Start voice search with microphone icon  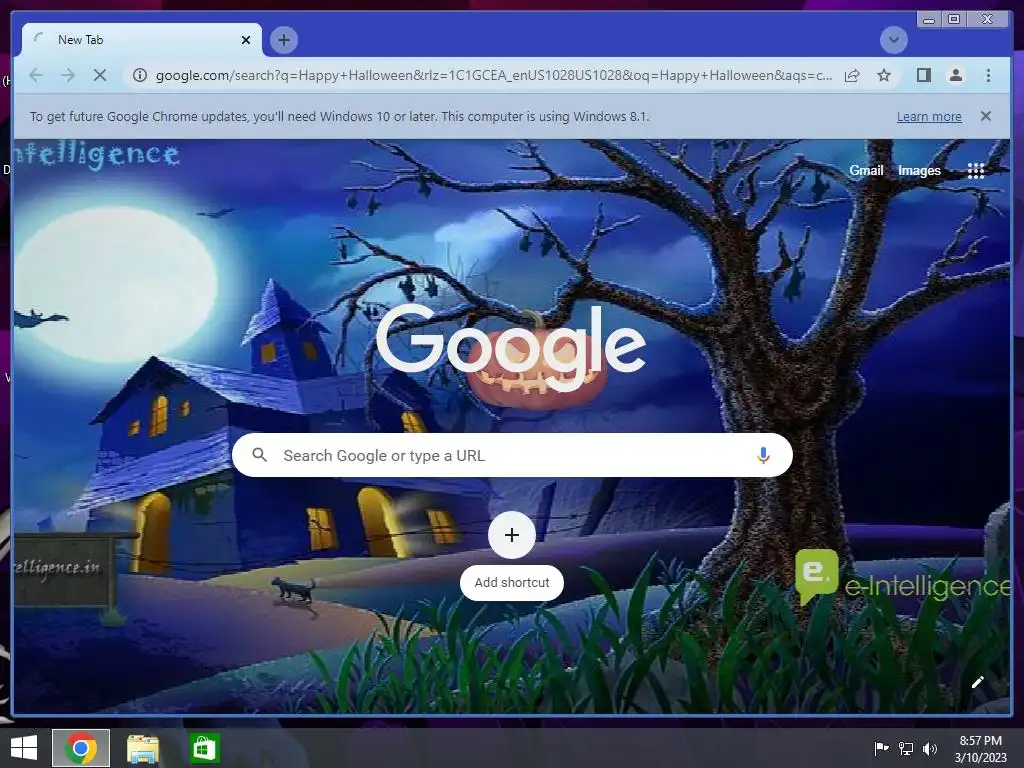coord(762,455)
